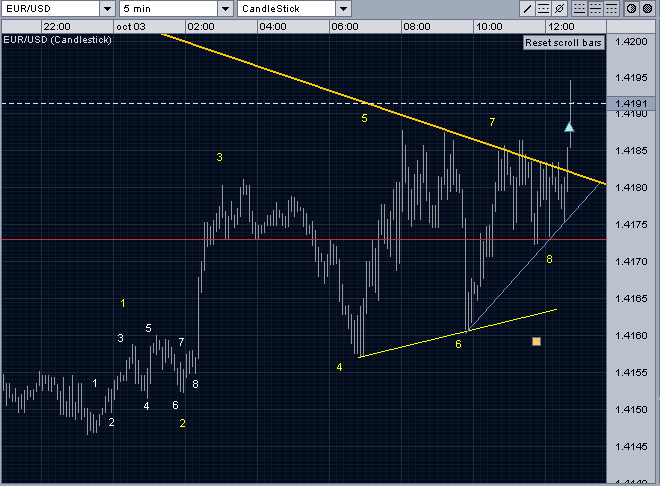
Task: Choose line style with solid top line
Action: (611, 8)
